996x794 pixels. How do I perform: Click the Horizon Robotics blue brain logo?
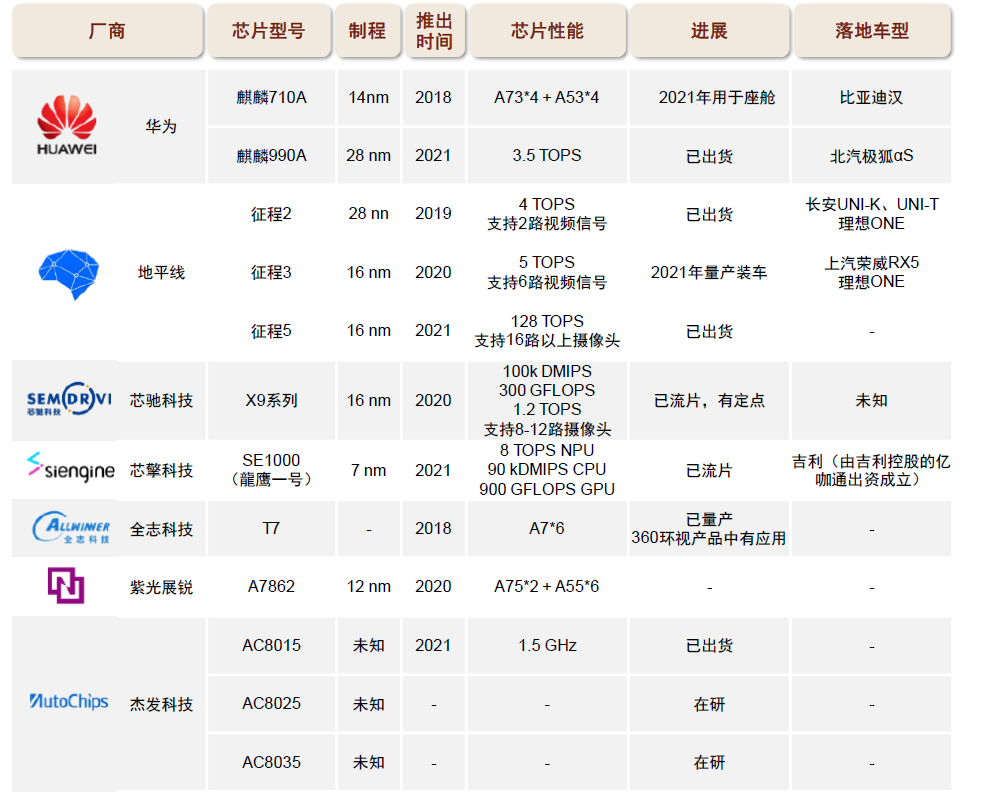click(69, 274)
